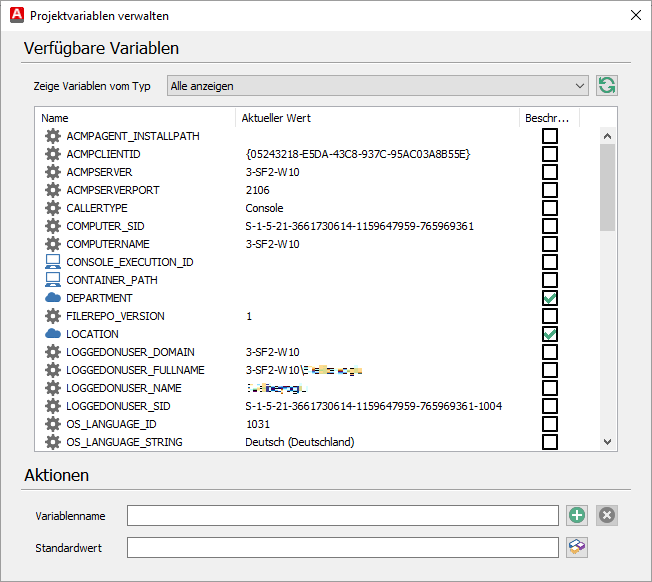Click the cloud icon next to DEPARTMENT
This screenshot has height=582, width=652.
(53, 298)
